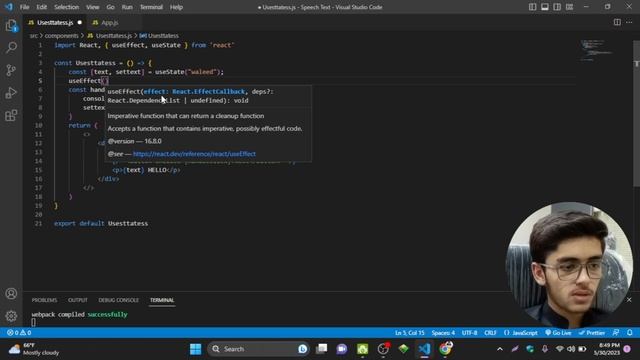Click the components breadcrumb segment
The height and width of the screenshot is (360, 640).
click(61, 36)
